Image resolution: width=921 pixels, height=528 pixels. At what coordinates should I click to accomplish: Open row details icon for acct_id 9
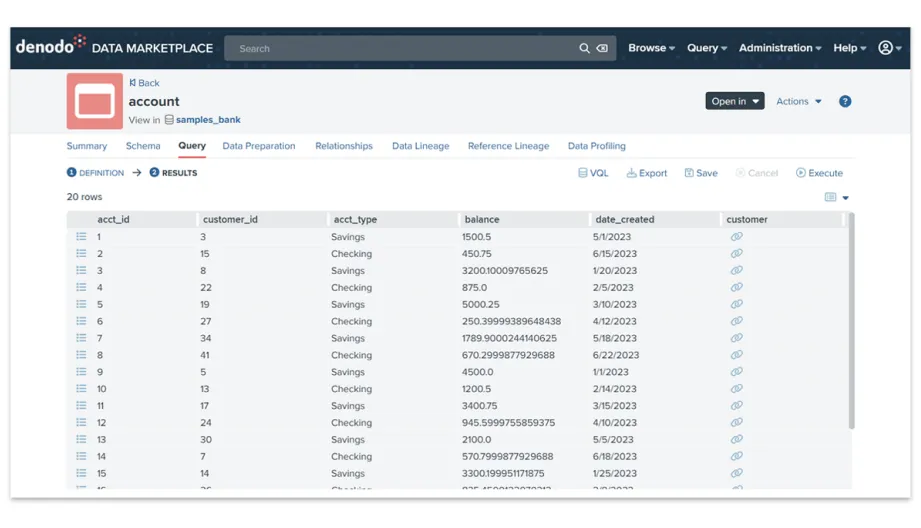pyautogui.click(x=81, y=372)
